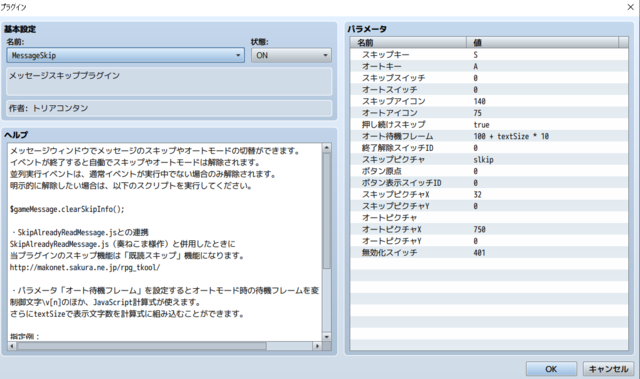Select the オートスイッチ parameter row
This screenshot has height=379, width=640.
click(489, 89)
